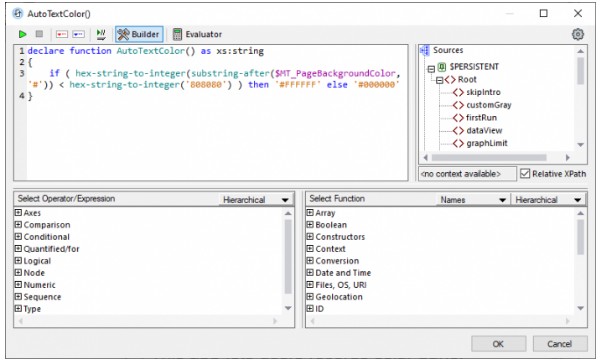
Task: Click the no context available field
Action: tap(467, 174)
